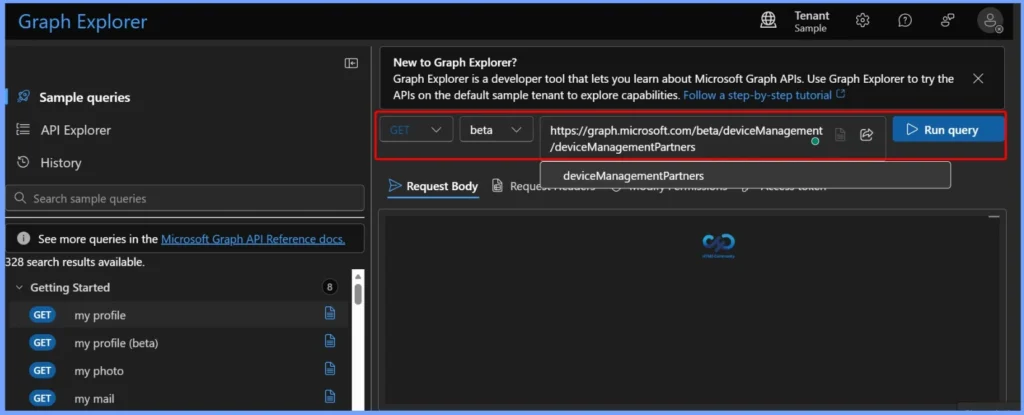Click the Graph Explorer title
Screen dimensions: 1024x415
[x=82, y=22]
